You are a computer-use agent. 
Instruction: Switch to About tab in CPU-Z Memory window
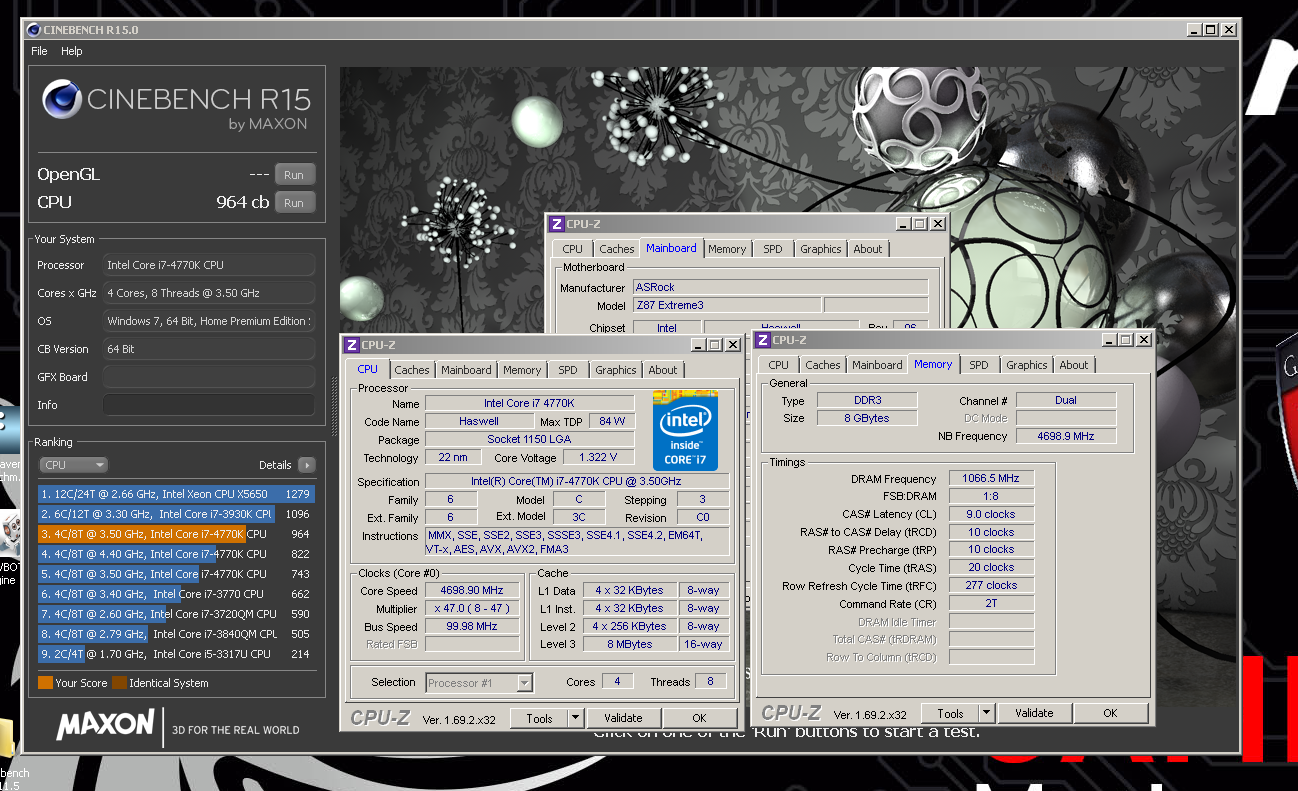point(1074,366)
